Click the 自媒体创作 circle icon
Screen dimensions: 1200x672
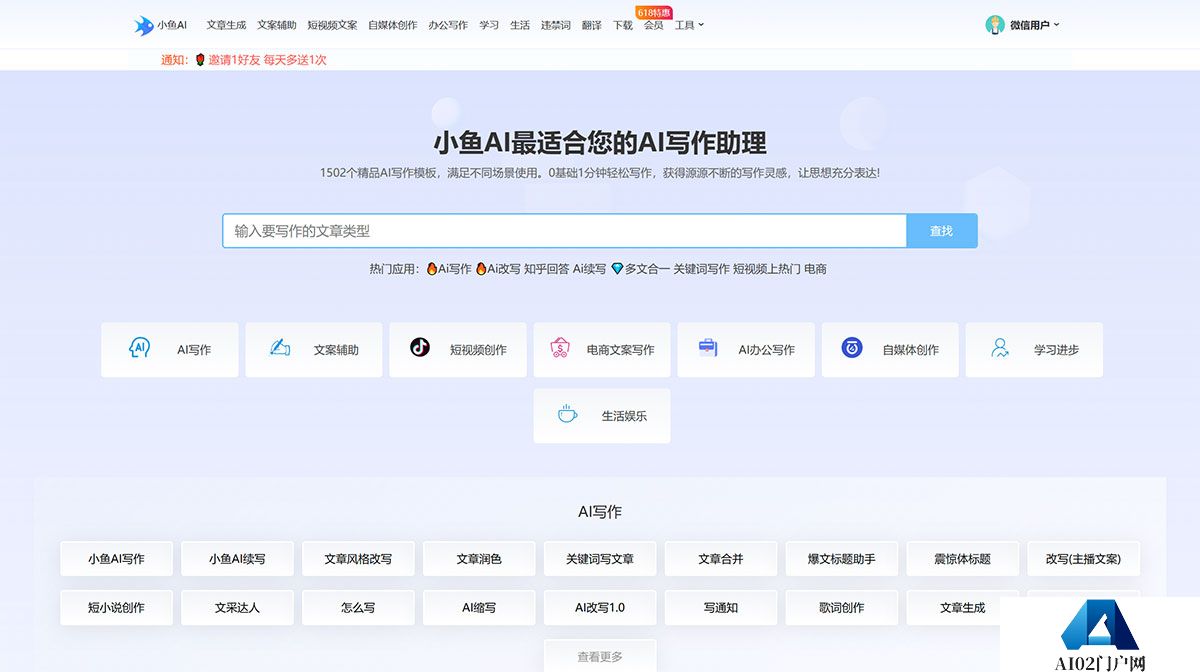(x=852, y=348)
